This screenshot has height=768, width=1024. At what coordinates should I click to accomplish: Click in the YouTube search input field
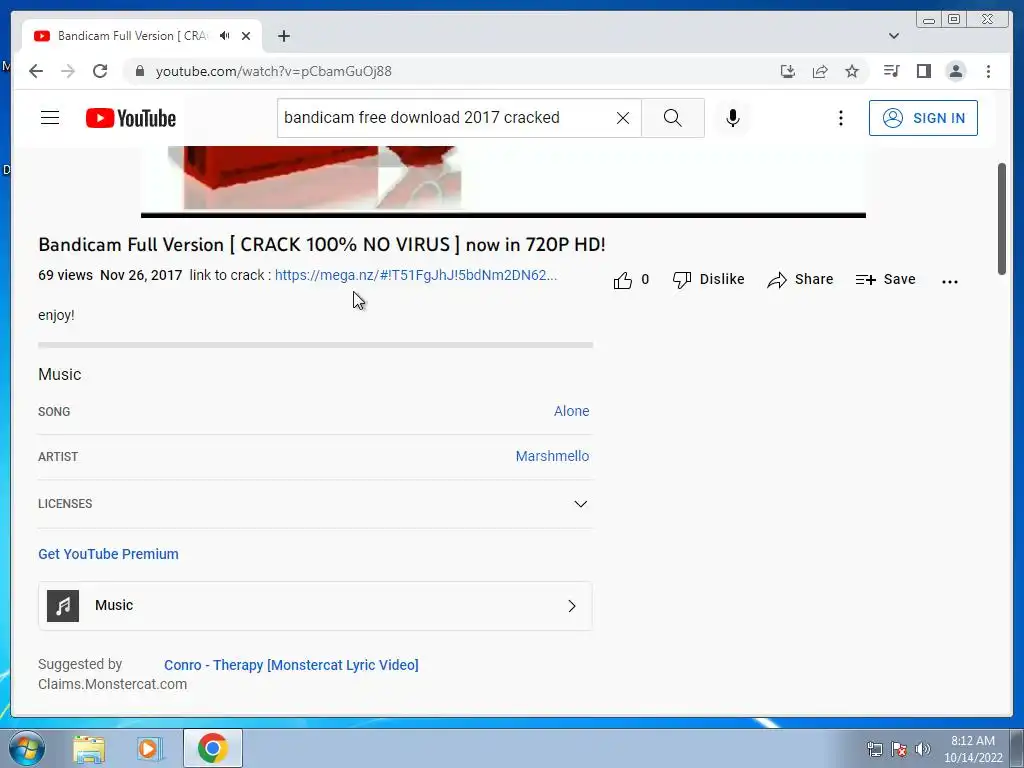447,118
